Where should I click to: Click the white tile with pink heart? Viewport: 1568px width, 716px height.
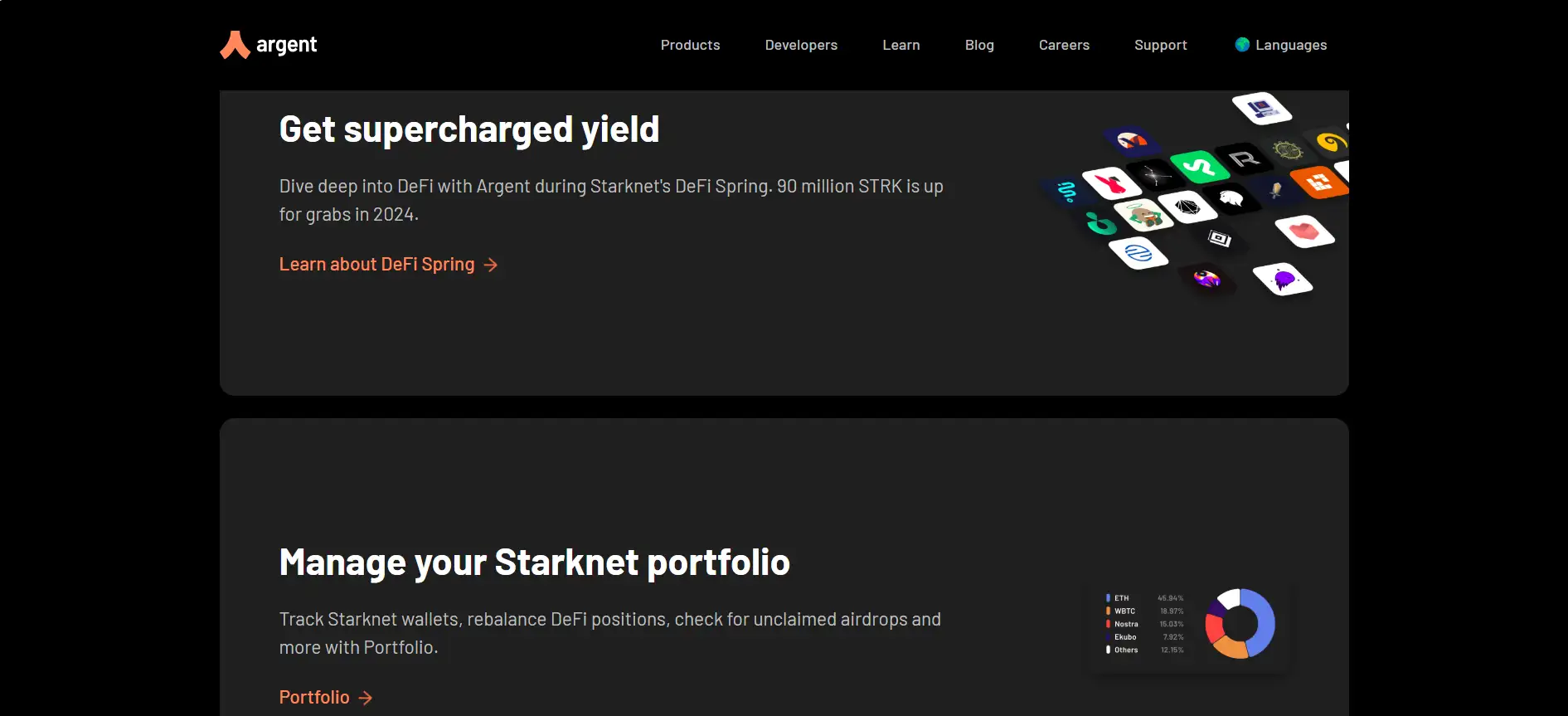click(x=1304, y=231)
